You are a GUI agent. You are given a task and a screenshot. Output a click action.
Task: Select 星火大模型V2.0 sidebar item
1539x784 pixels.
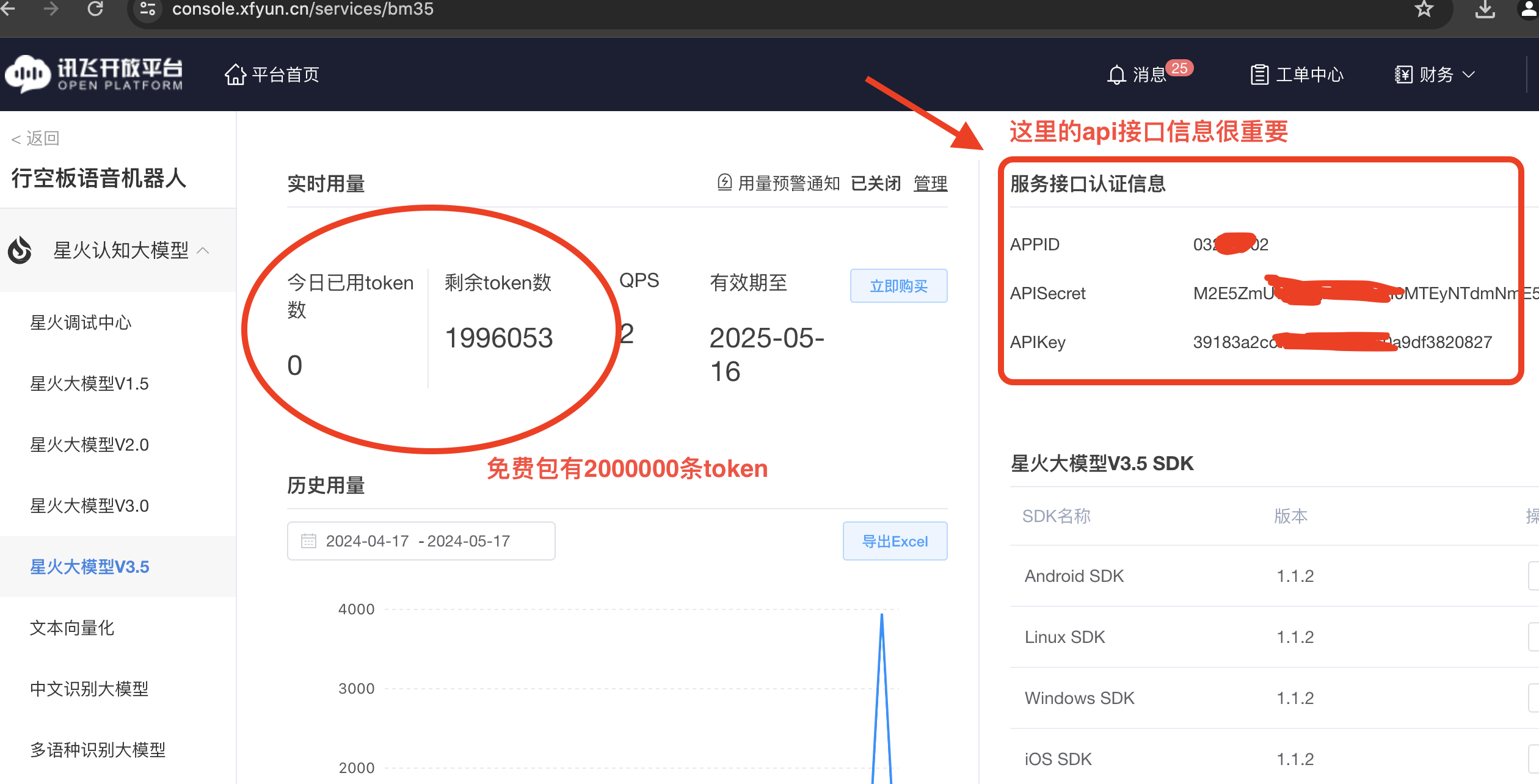click(x=89, y=445)
